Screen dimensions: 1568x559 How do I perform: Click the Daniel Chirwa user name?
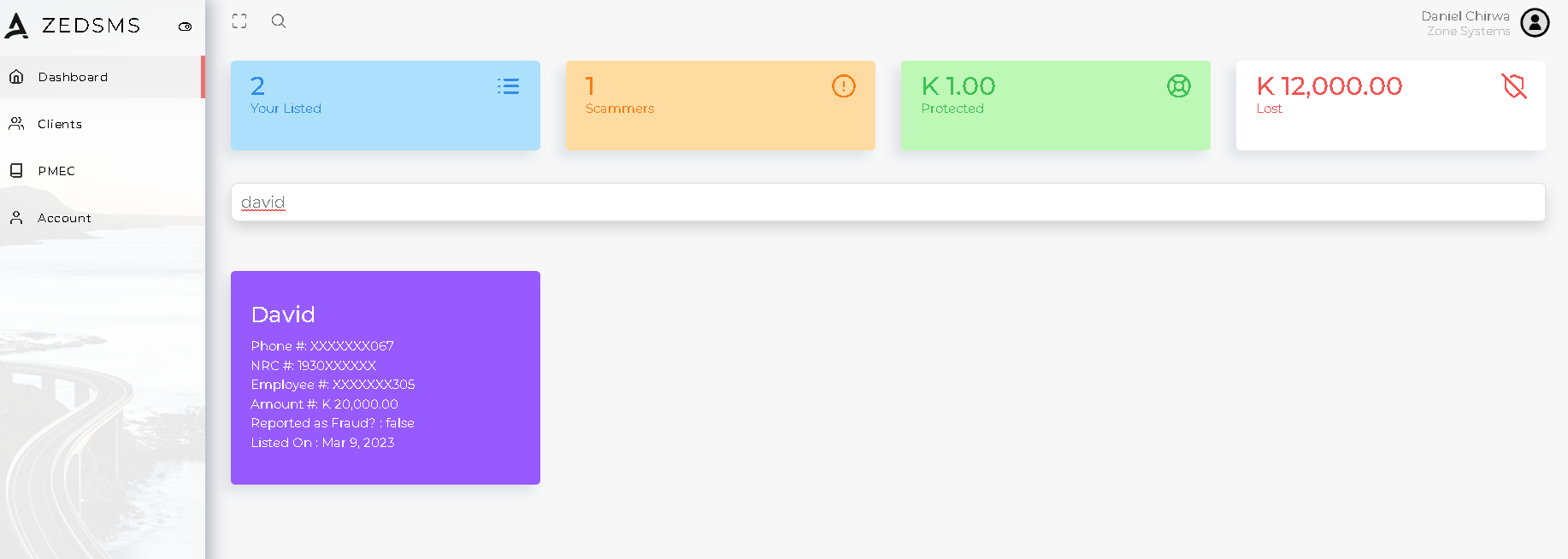1465,16
